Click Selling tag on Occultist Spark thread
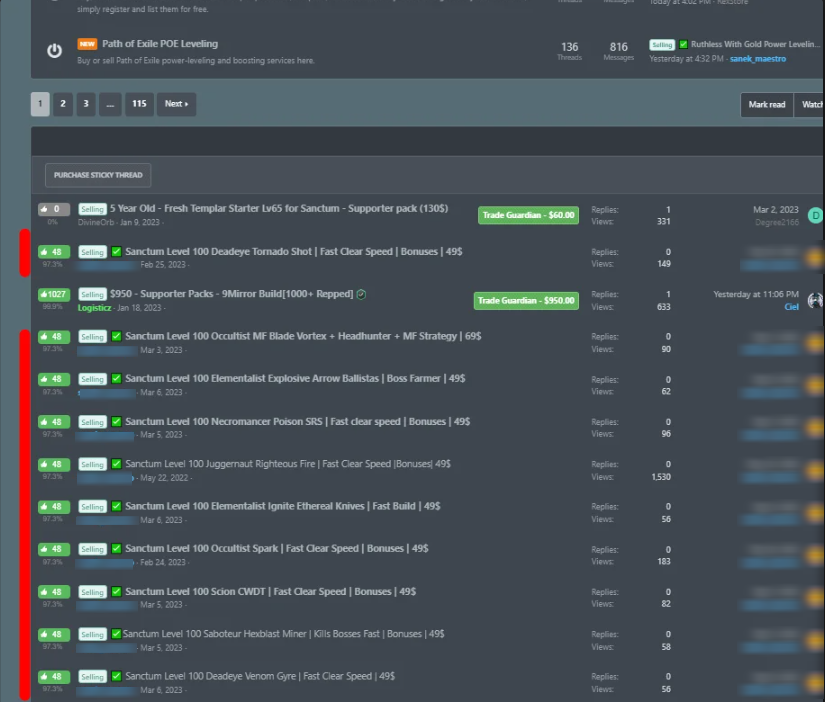The width and height of the screenshot is (825, 702). (93, 549)
